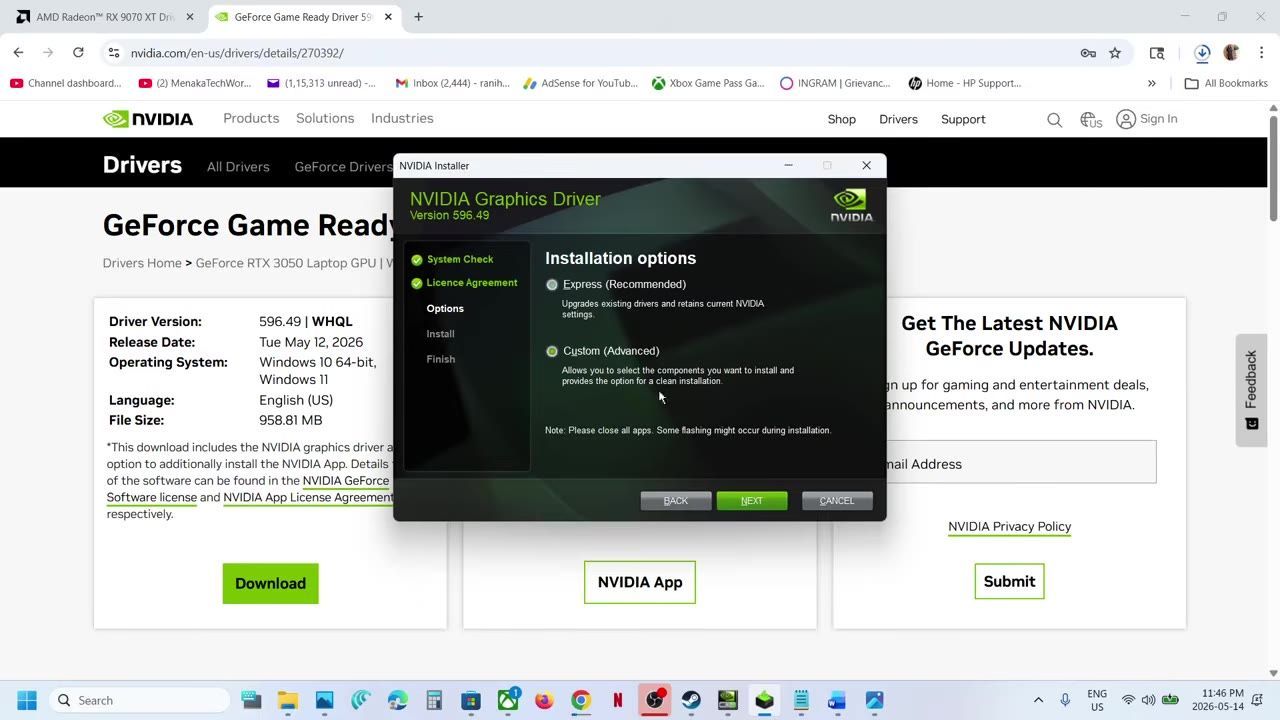Open the Solutions menu
1280x720 pixels.
point(325,118)
